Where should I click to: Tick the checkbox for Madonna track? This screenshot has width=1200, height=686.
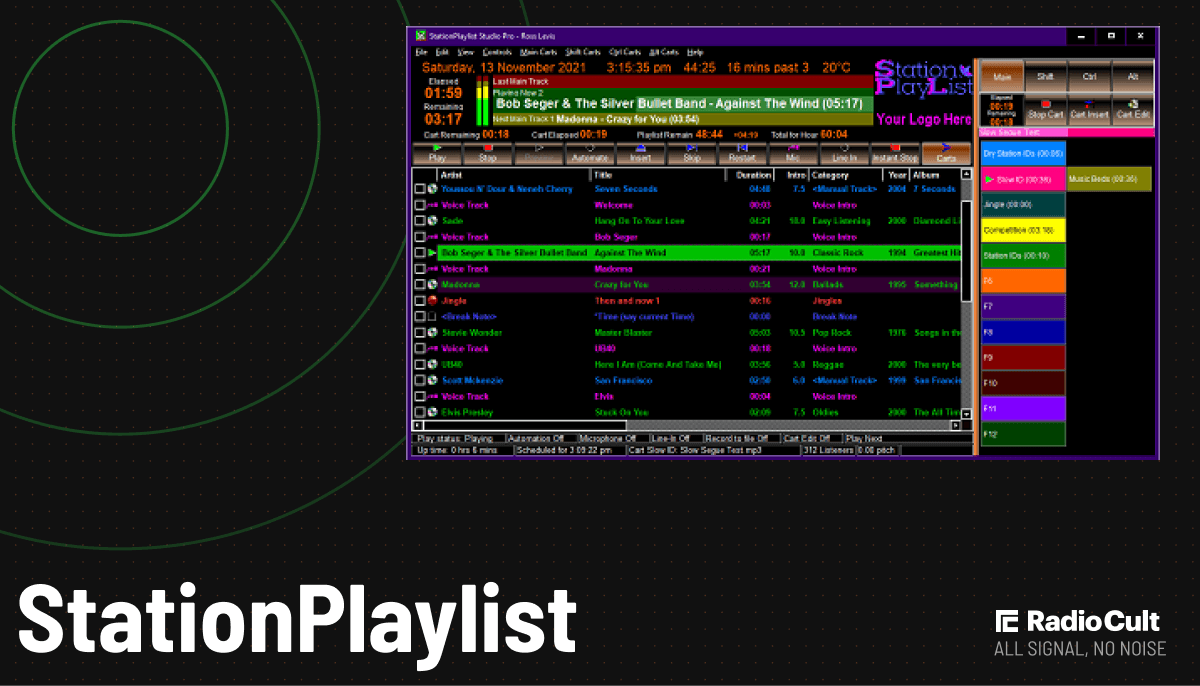[x=420, y=285]
